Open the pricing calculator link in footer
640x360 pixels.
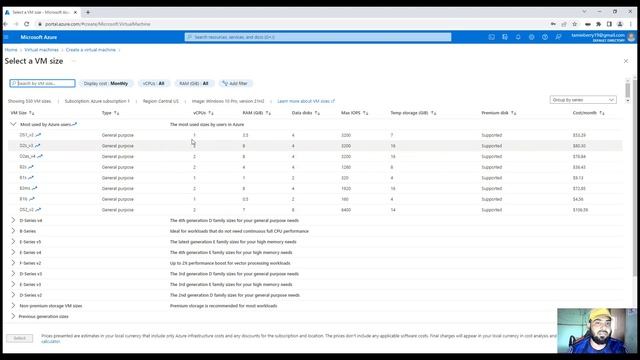pyautogui.click(x=50, y=341)
